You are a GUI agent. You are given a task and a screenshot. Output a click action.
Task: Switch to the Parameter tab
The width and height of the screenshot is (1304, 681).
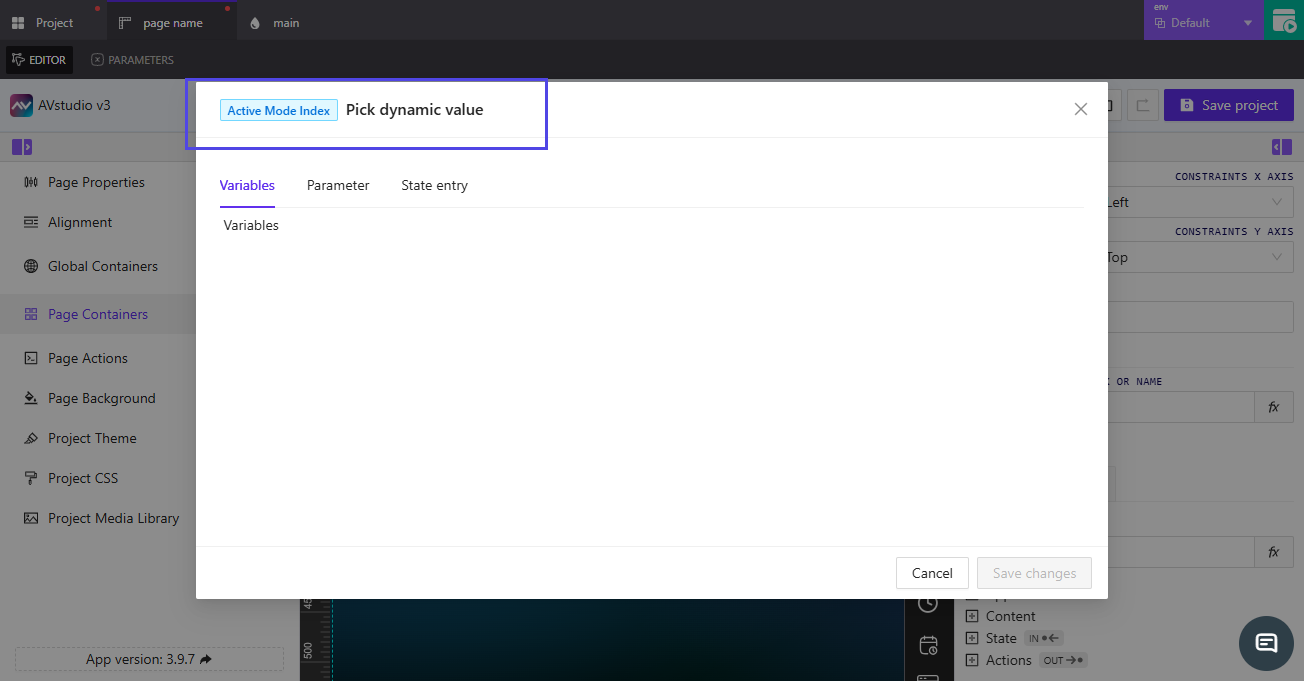tap(337, 185)
